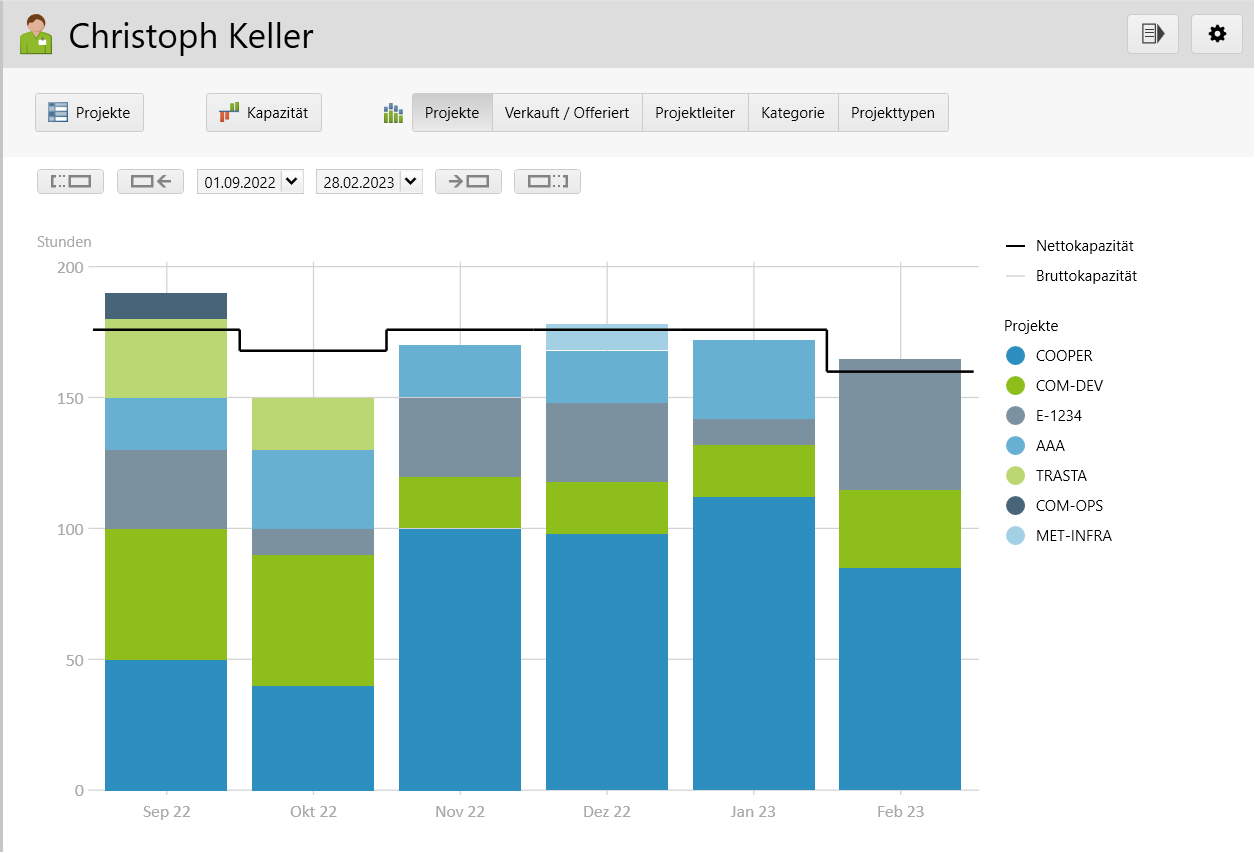This screenshot has width=1255, height=853.
Task: Open the export report icon
Action: pyautogui.click(x=1152, y=33)
